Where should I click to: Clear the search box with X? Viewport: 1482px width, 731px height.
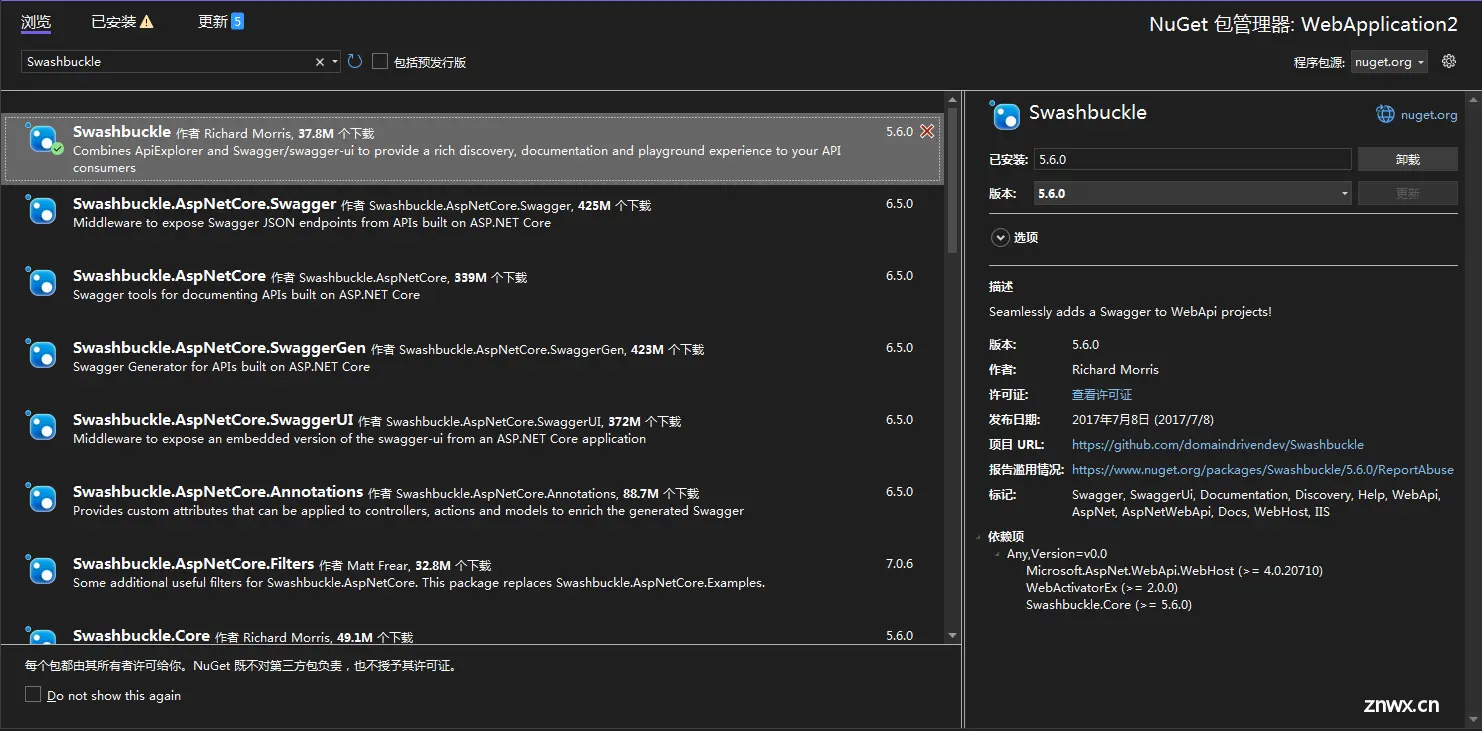[x=320, y=62]
